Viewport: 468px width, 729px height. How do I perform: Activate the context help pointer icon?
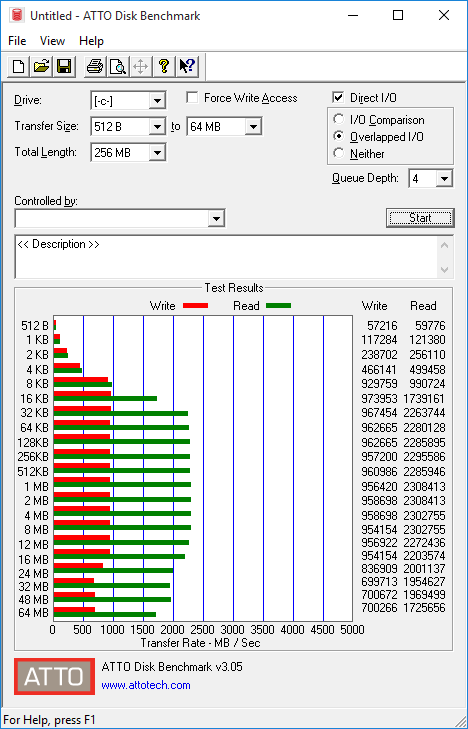tap(188, 66)
